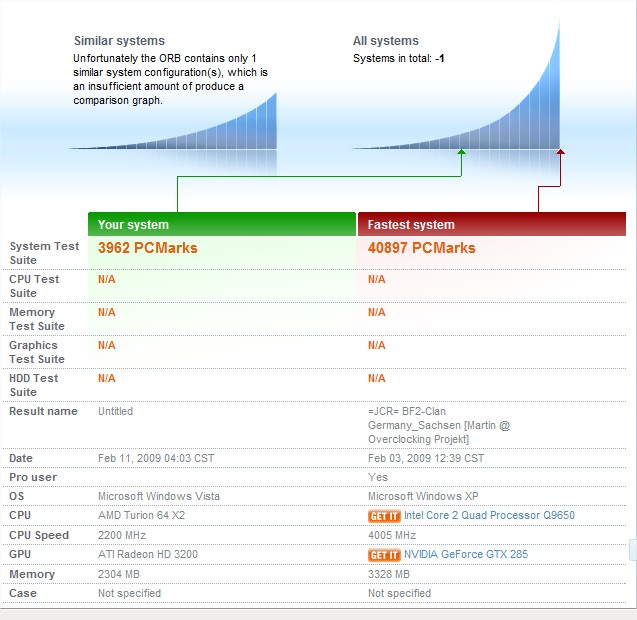Click the HDD Test Suite row label

click(x=34, y=385)
